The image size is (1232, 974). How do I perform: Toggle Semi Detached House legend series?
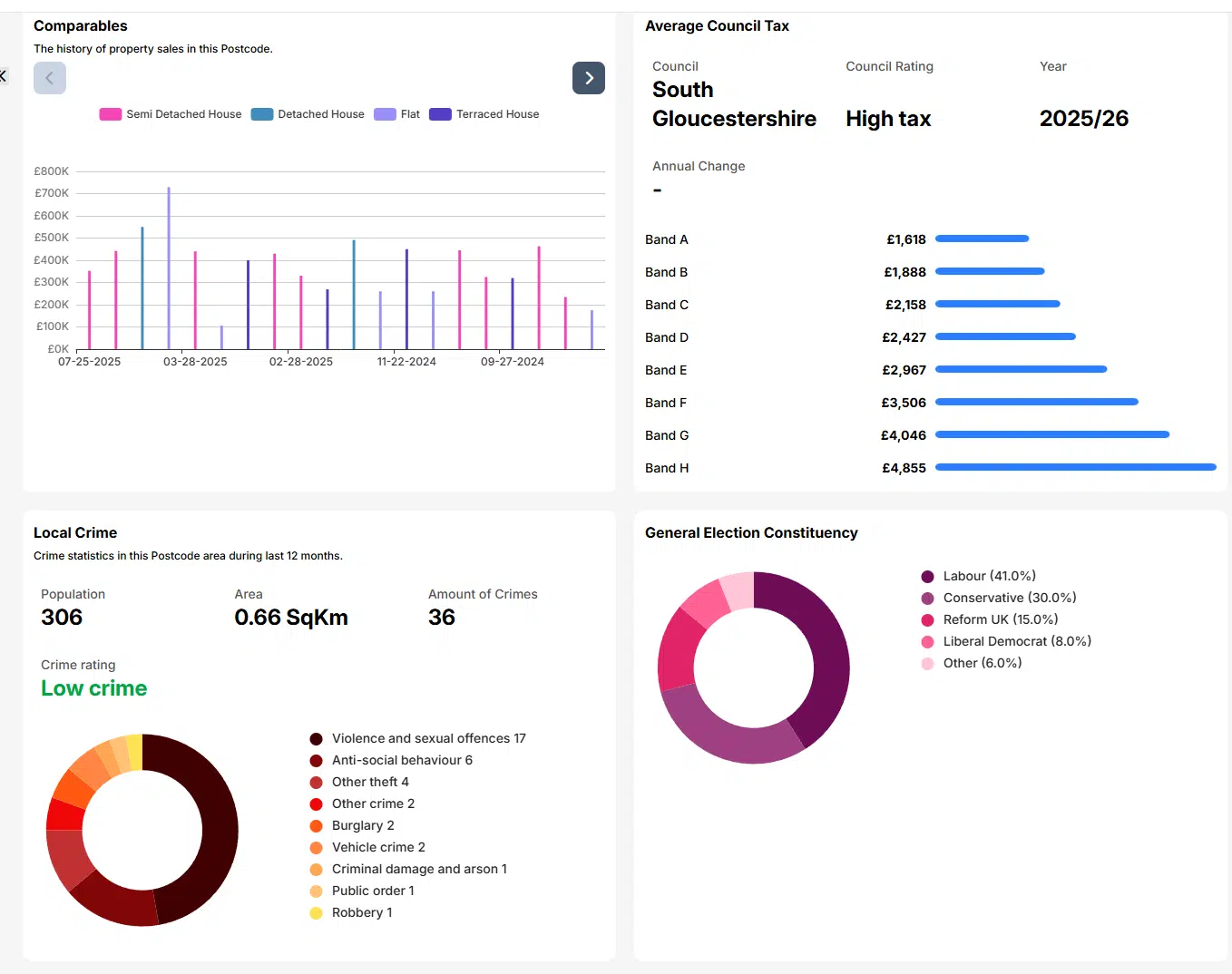tap(171, 114)
